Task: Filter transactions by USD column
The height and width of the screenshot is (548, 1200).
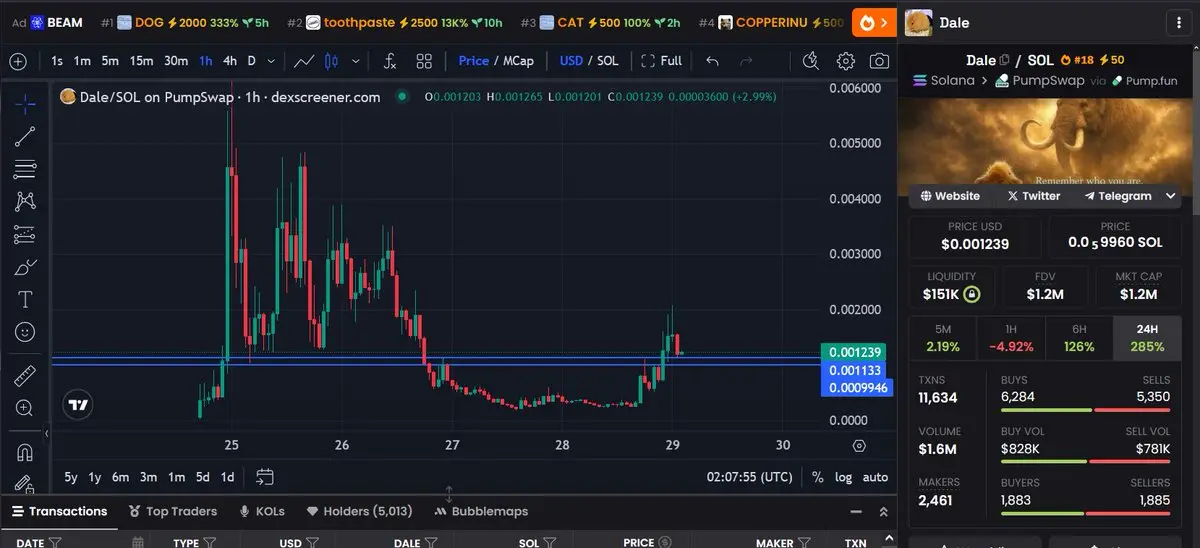Action: click(x=314, y=543)
